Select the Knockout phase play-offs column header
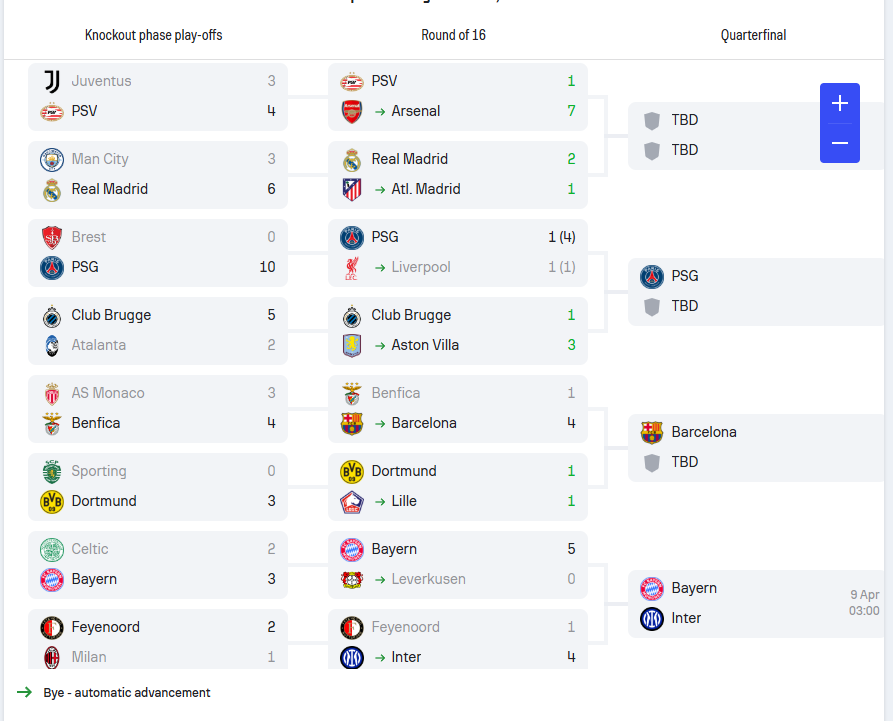The width and height of the screenshot is (893, 721). tap(153, 35)
